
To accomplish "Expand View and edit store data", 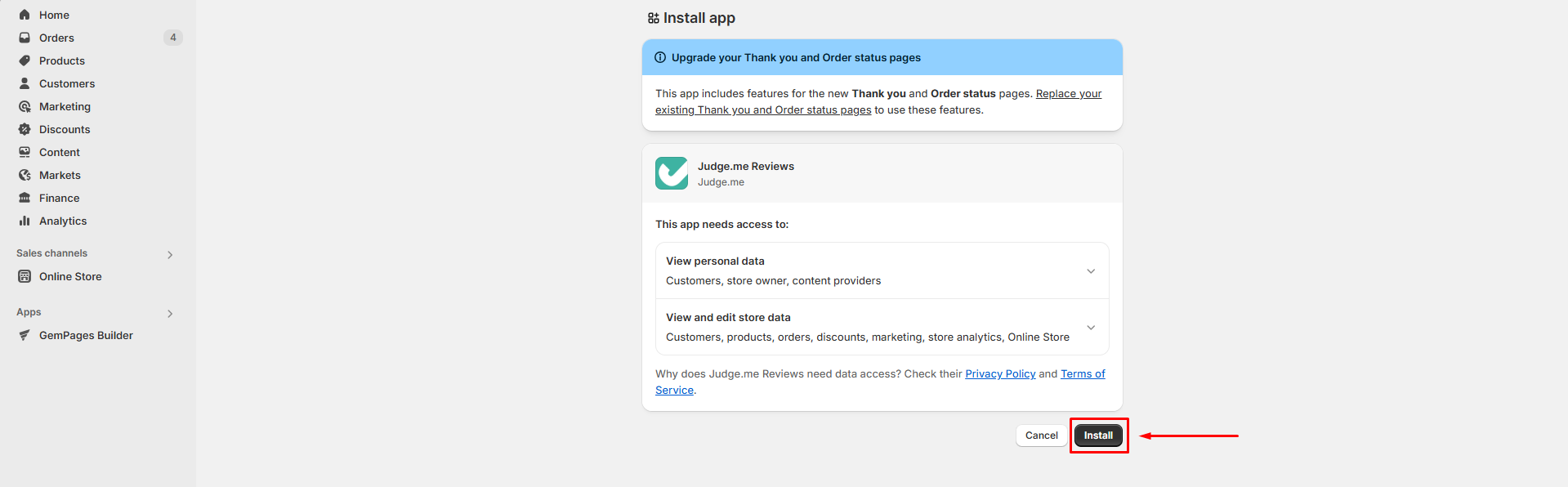I will (1091, 328).
